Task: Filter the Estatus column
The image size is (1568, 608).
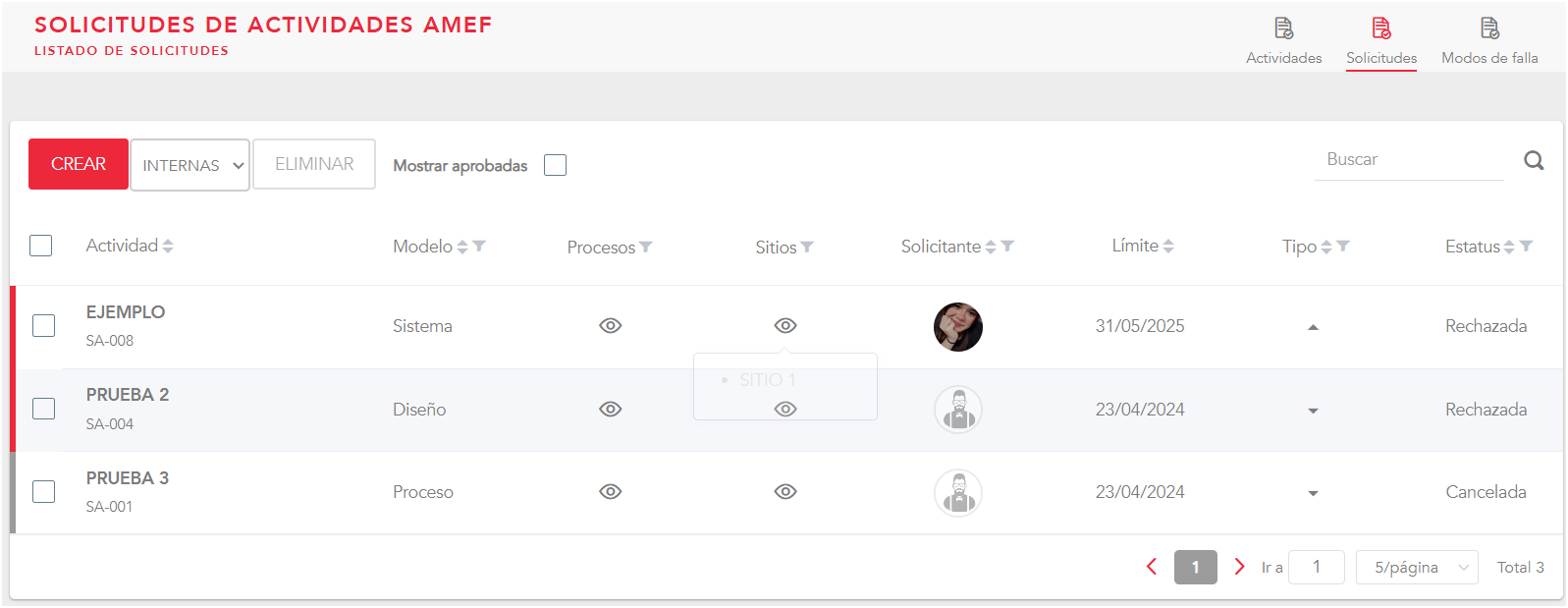Action: tap(1526, 246)
